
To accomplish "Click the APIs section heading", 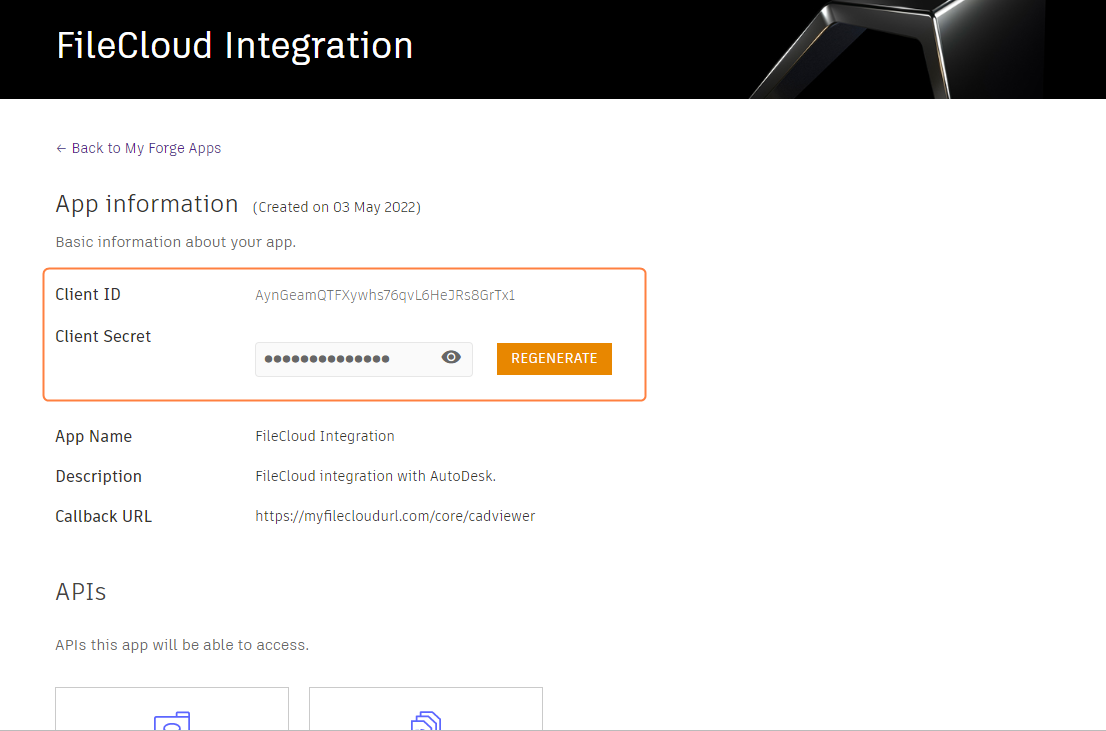I will [81, 592].
